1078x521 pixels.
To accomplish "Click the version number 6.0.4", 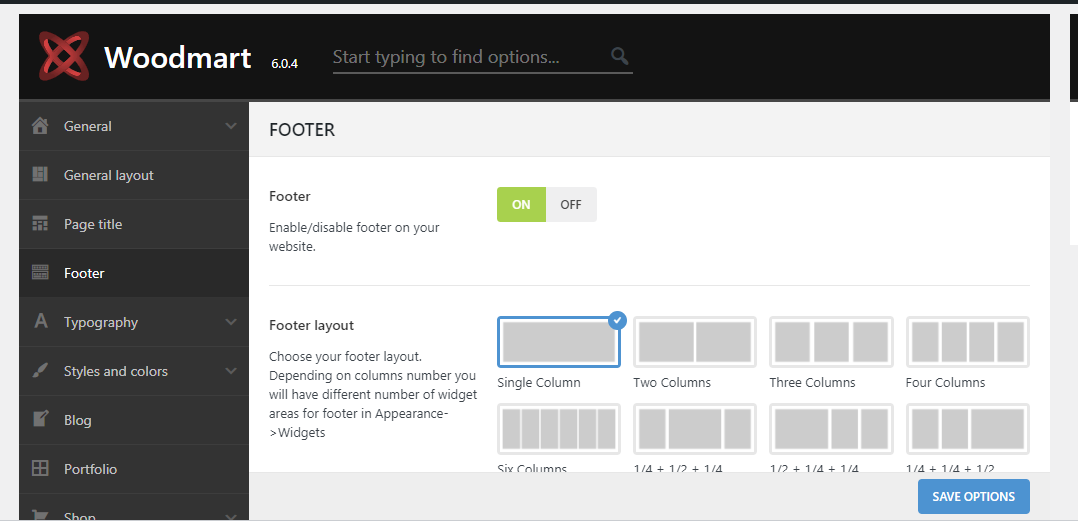I will coord(285,64).
